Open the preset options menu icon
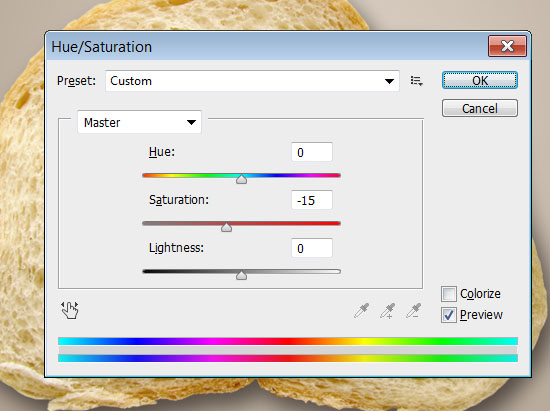Image resolution: width=550 pixels, height=411 pixels. [416, 81]
